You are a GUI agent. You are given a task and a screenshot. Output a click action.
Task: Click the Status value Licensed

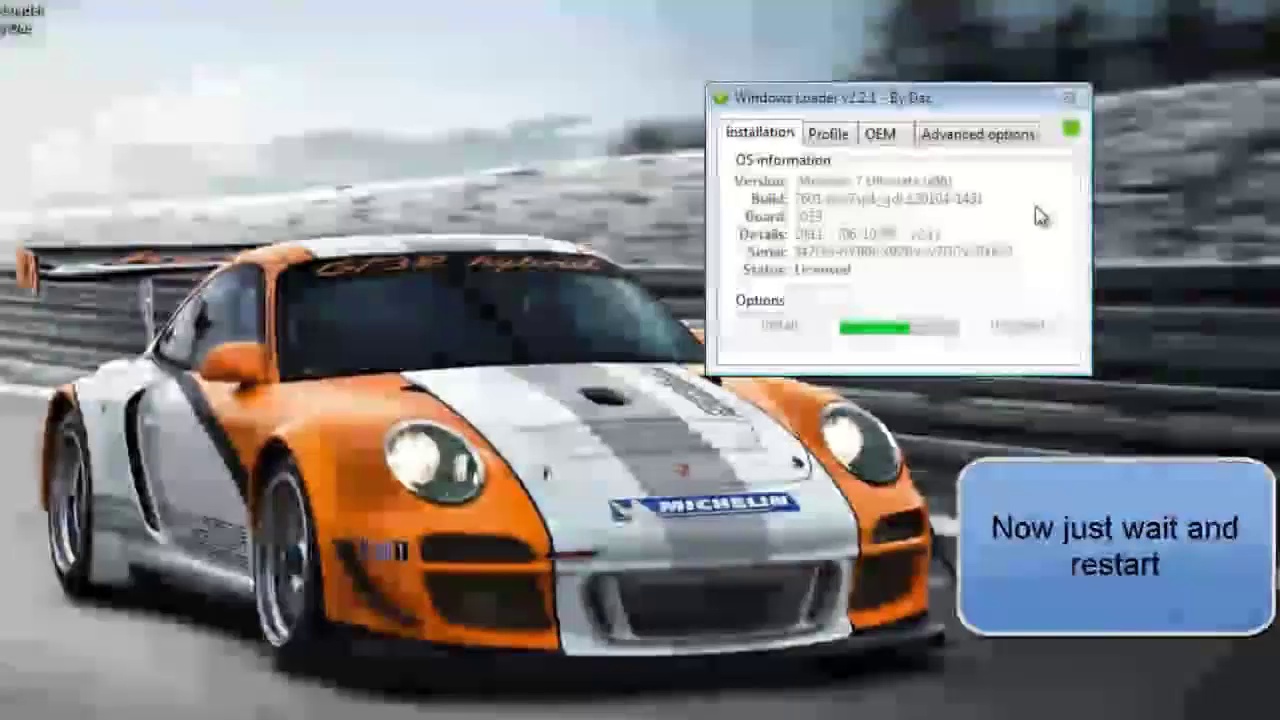pos(822,270)
